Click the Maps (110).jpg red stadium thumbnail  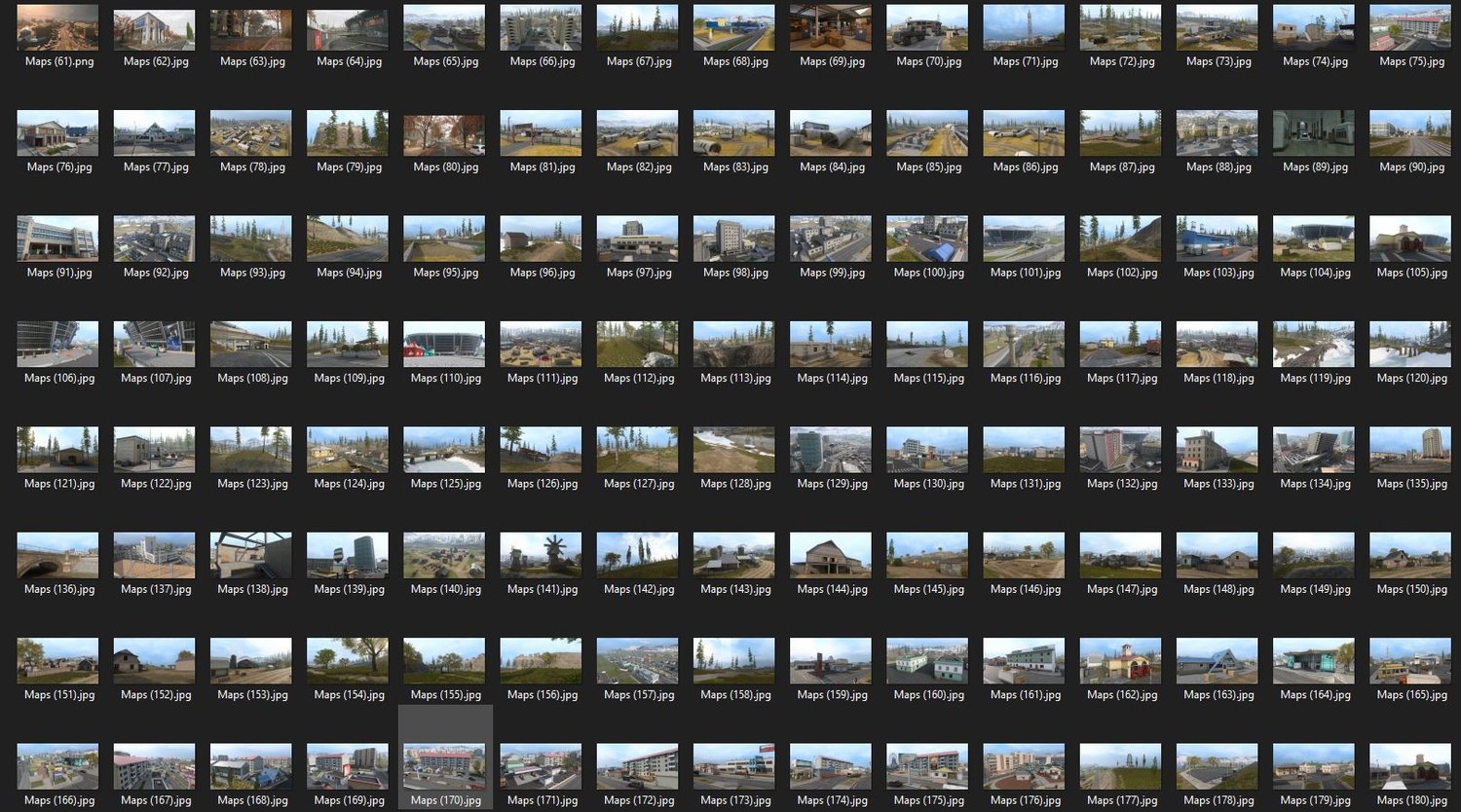(444, 345)
